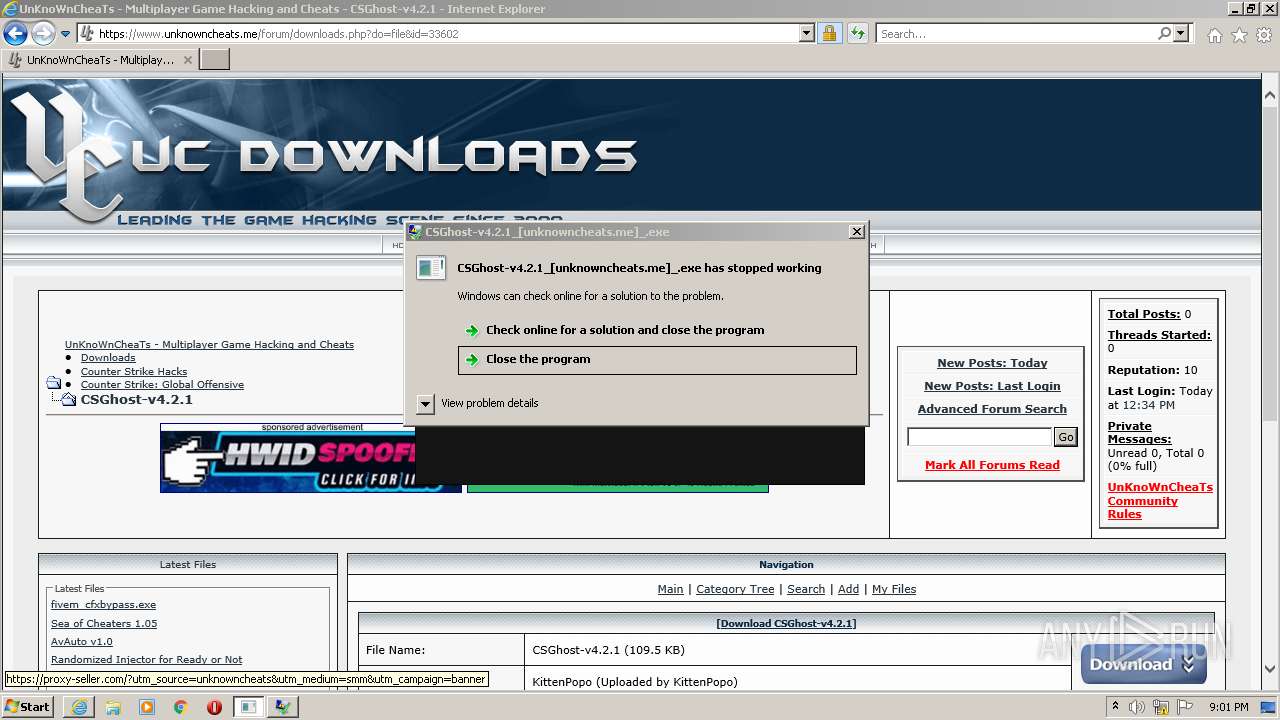Click the Go search button
The width and height of the screenshot is (1280, 720).
click(1065, 437)
